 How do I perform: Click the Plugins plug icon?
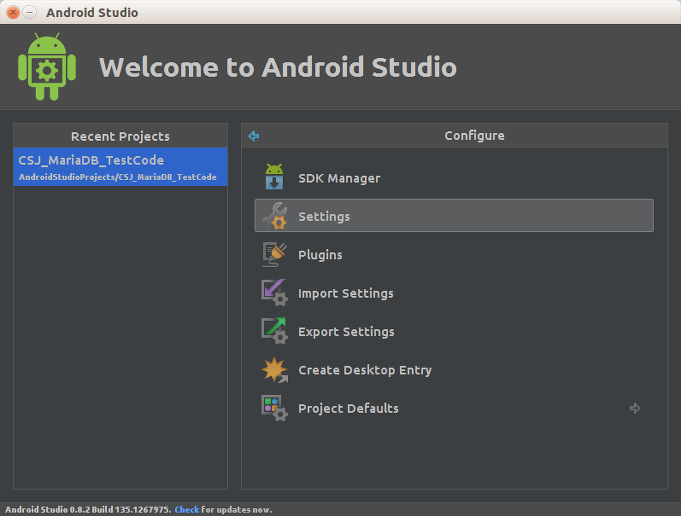274,254
